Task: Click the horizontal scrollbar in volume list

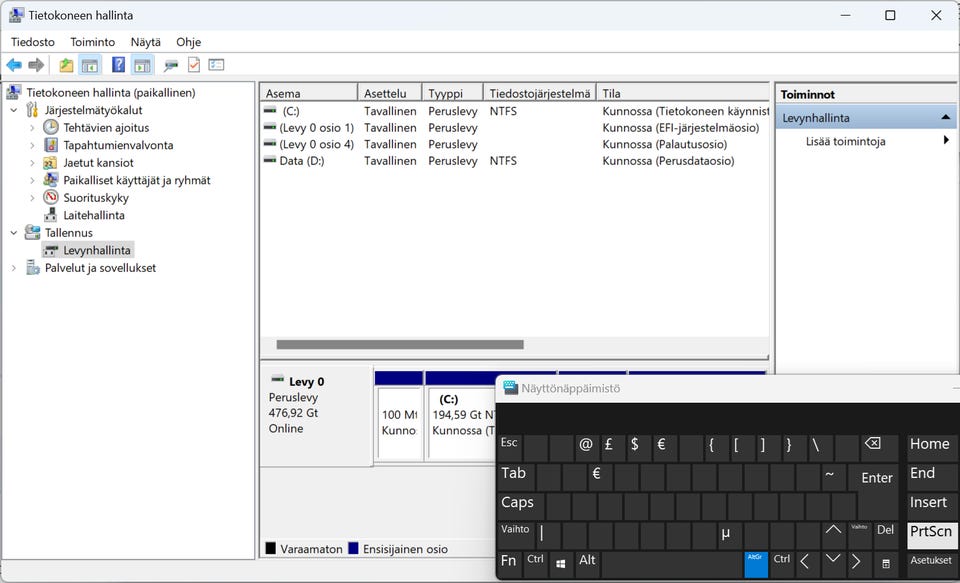Action: [x=400, y=344]
